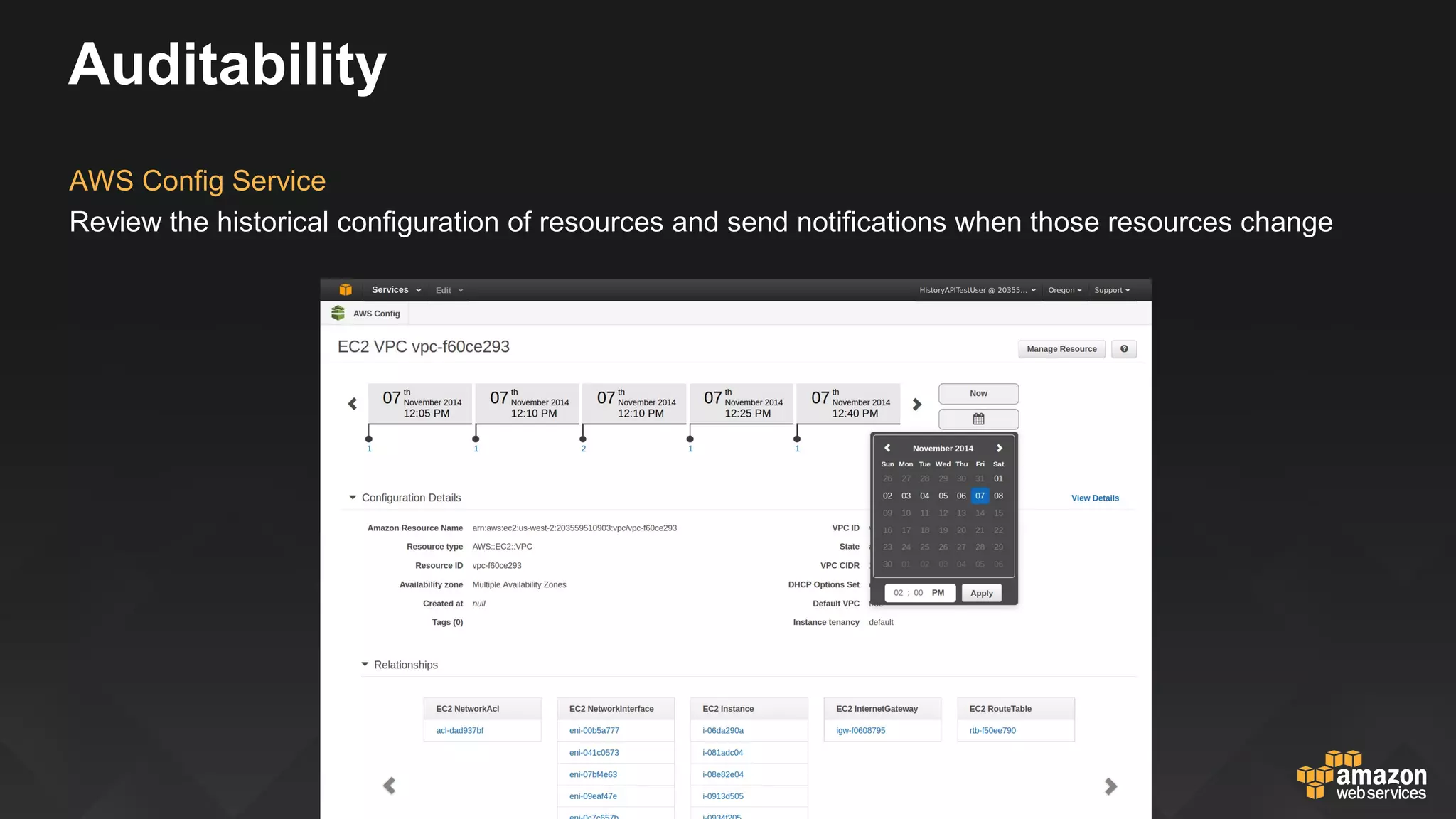This screenshot has width=1456, height=819.
Task: Click the AWS Config service icon
Action: 338,314
